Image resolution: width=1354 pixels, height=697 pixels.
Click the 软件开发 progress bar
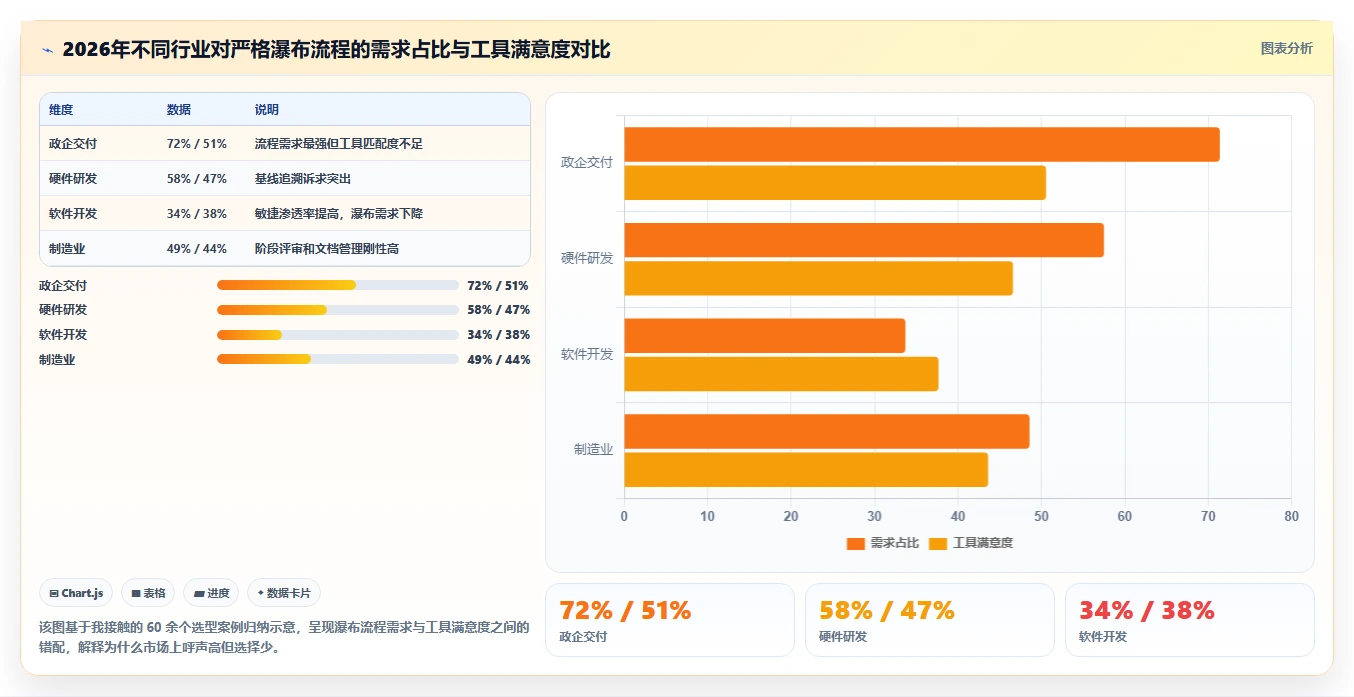338,335
